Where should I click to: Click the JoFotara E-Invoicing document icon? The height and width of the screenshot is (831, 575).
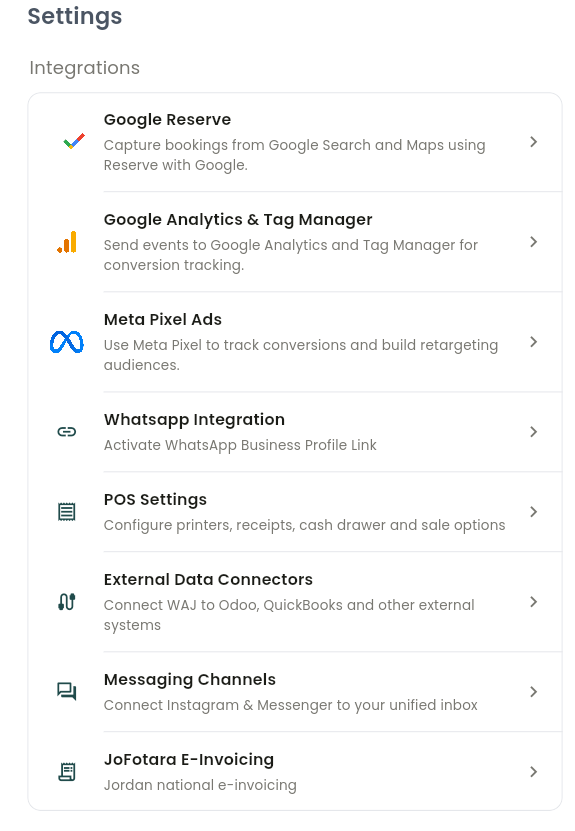point(67,772)
